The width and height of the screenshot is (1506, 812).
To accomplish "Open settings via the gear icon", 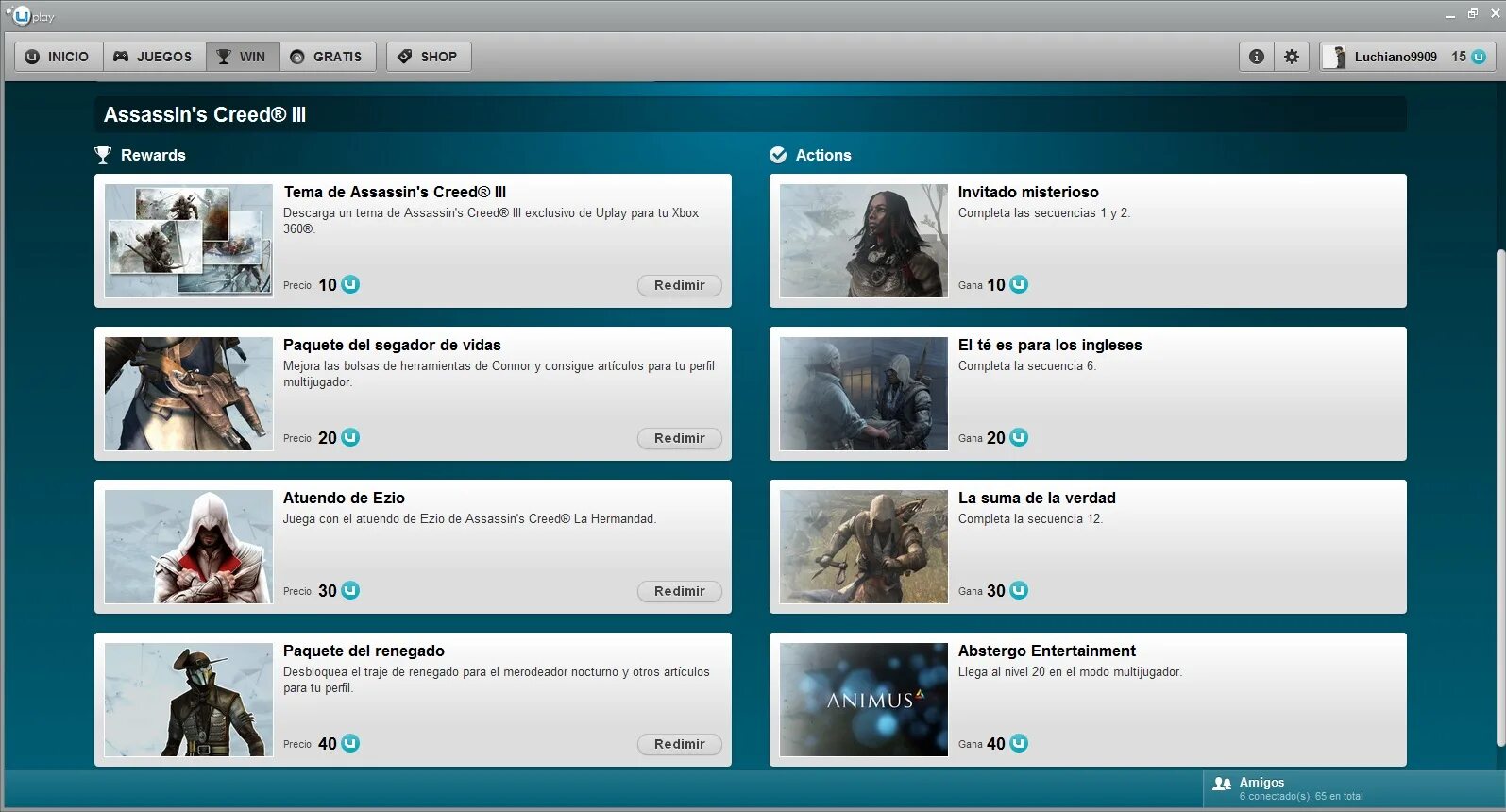I will coord(1292,57).
